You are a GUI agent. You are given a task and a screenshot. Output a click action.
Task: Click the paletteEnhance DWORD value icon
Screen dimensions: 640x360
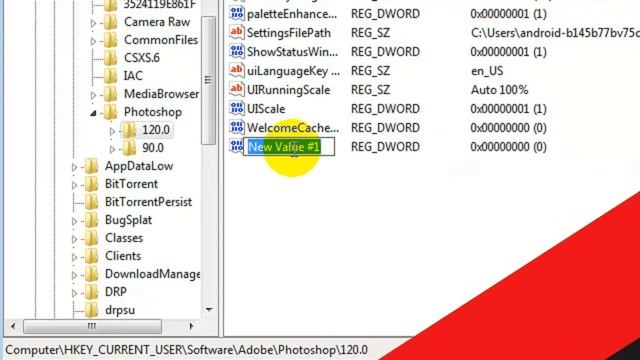[x=236, y=13]
